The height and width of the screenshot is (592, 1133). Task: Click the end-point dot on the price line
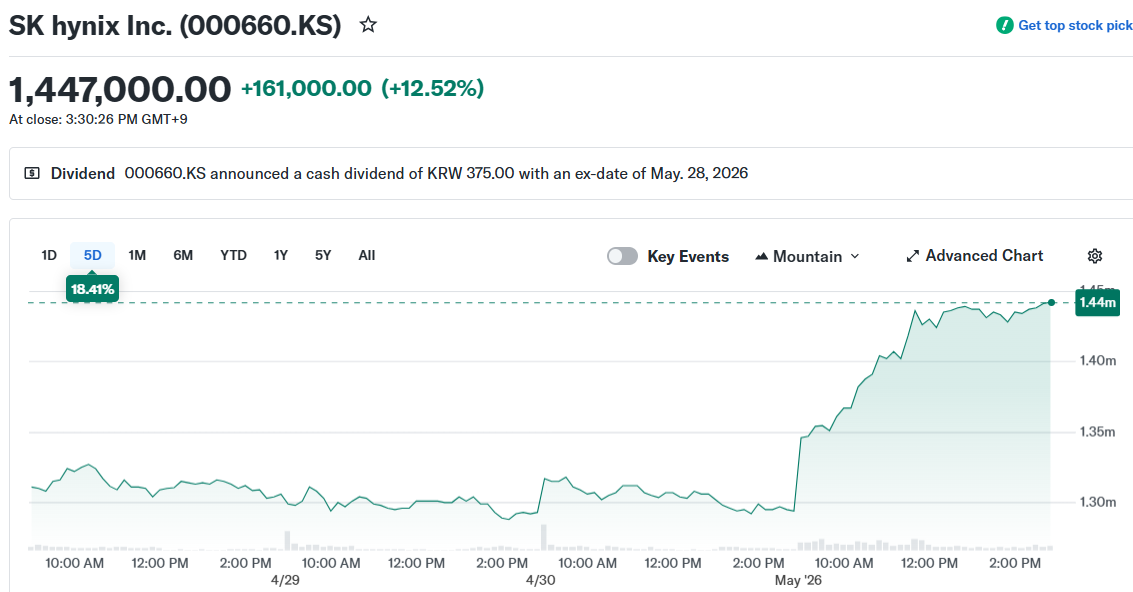point(1051,302)
